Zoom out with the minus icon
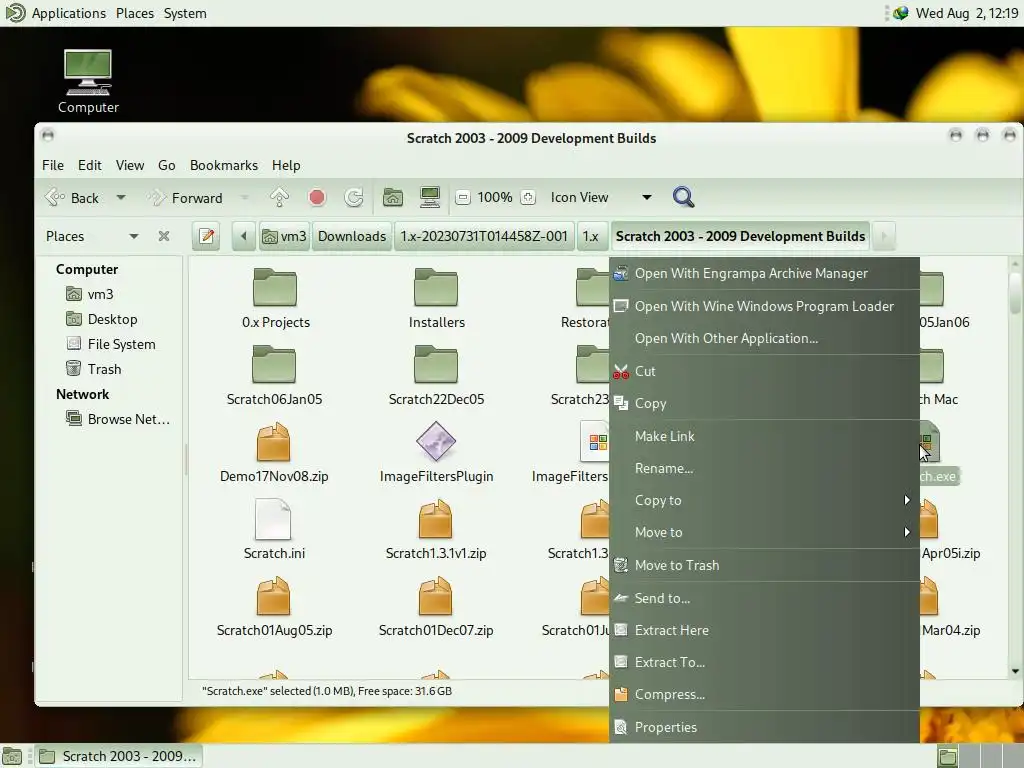The height and width of the screenshot is (768, 1024). [x=462, y=197]
